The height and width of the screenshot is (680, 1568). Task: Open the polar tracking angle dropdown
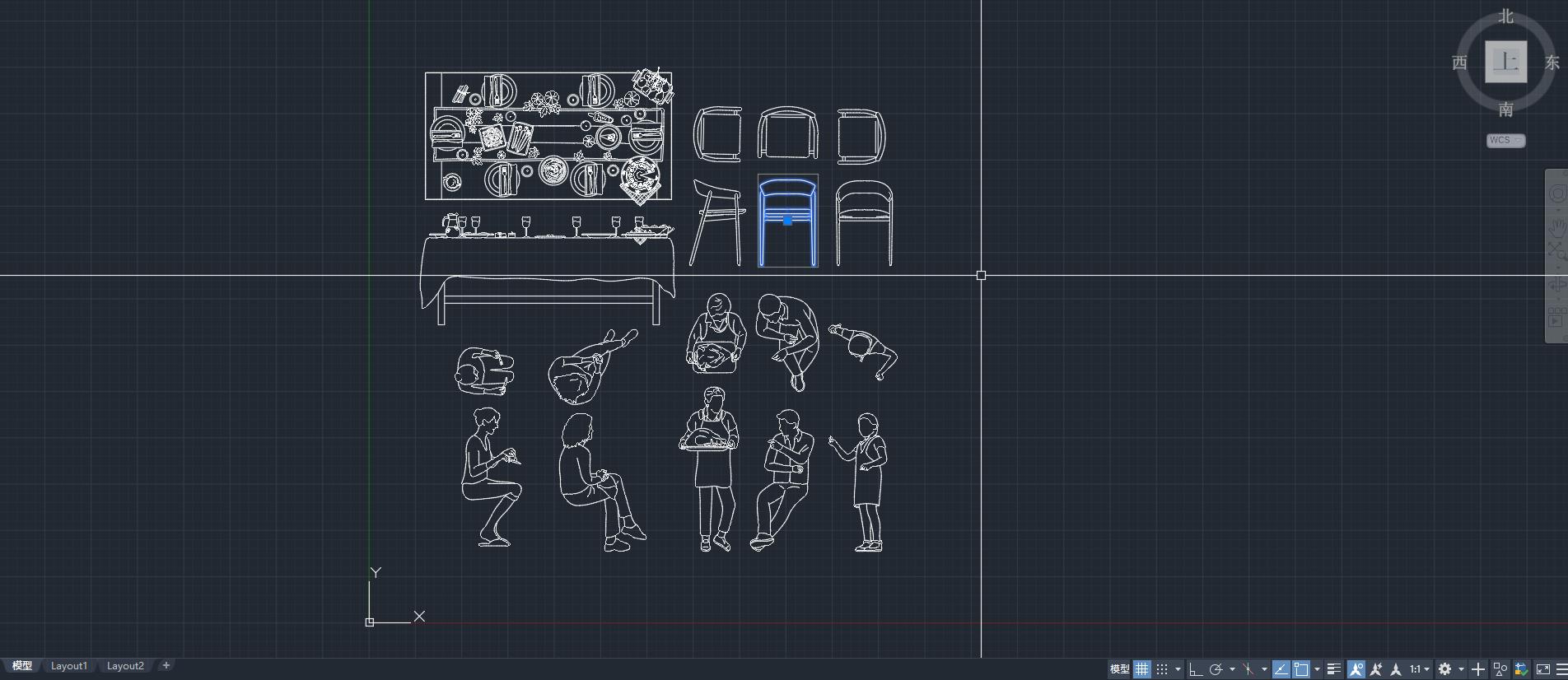(1232, 669)
